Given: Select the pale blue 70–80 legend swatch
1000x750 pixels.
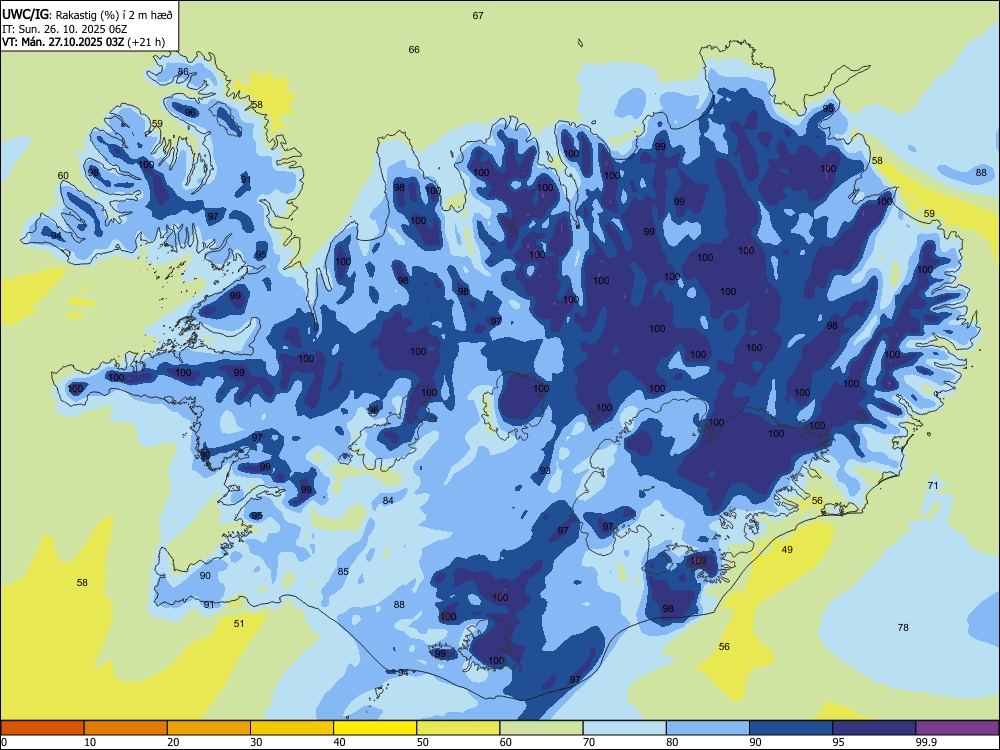Looking at the screenshot, I should tap(624, 728).
